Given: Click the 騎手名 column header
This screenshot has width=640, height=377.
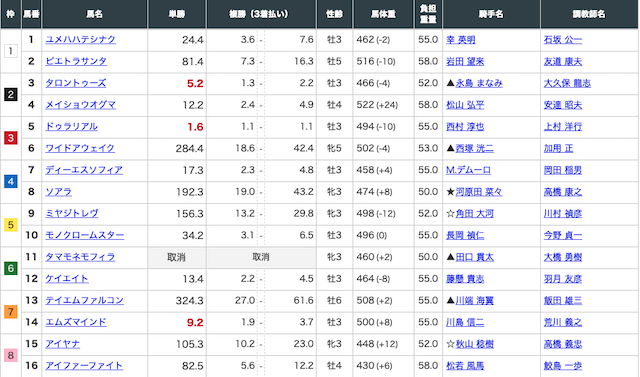Looking at the screenshot, I should coord(491,14).
